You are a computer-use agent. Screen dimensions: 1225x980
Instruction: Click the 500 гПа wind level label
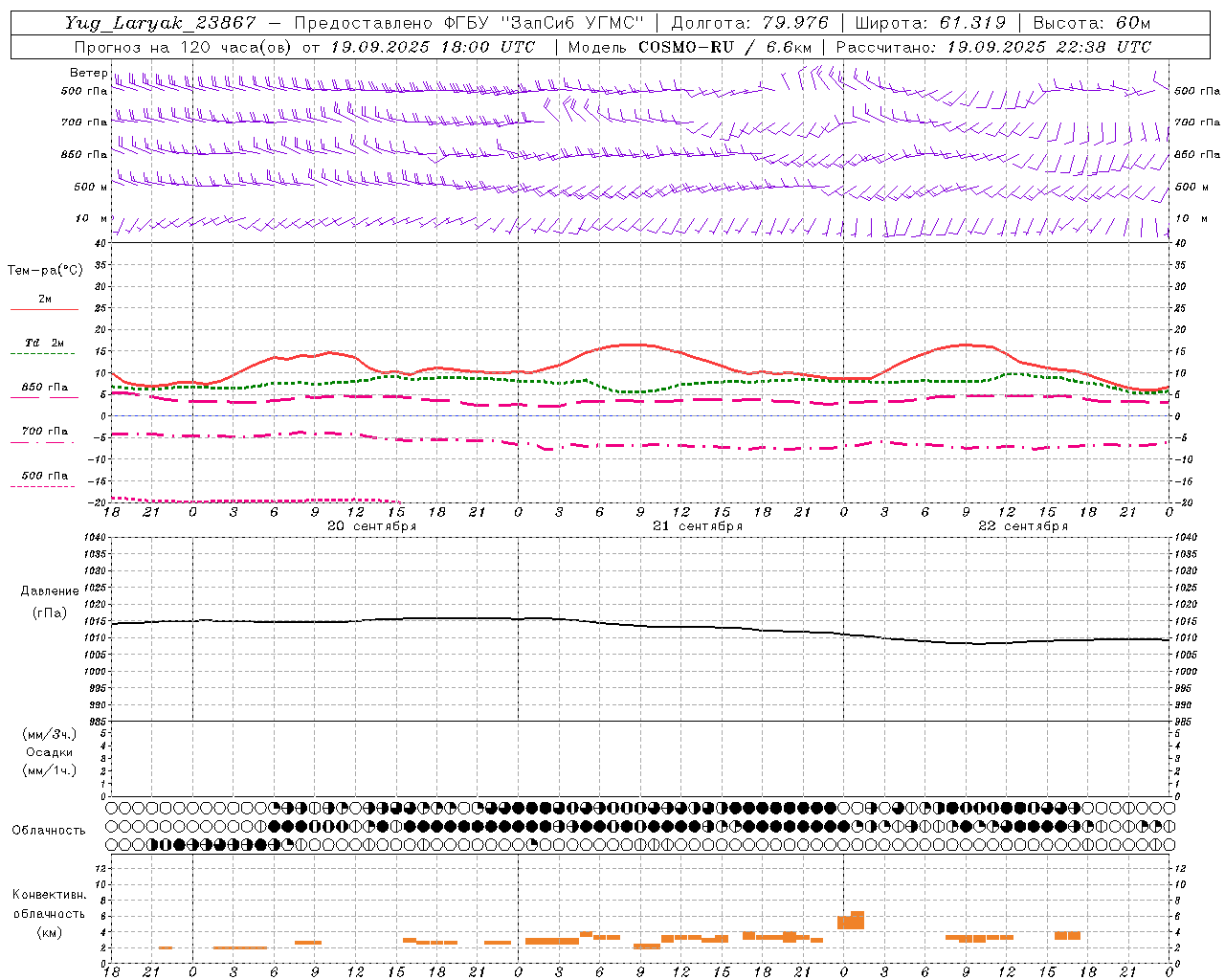(x=84, y=91)
